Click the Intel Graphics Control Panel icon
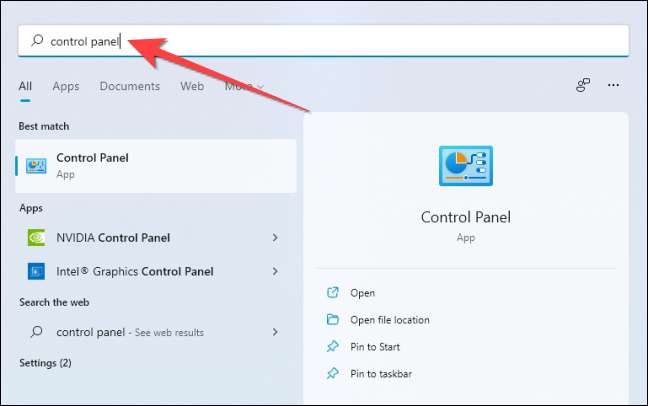The width and height of the screenshot is (648, 406). pos(36,272)
